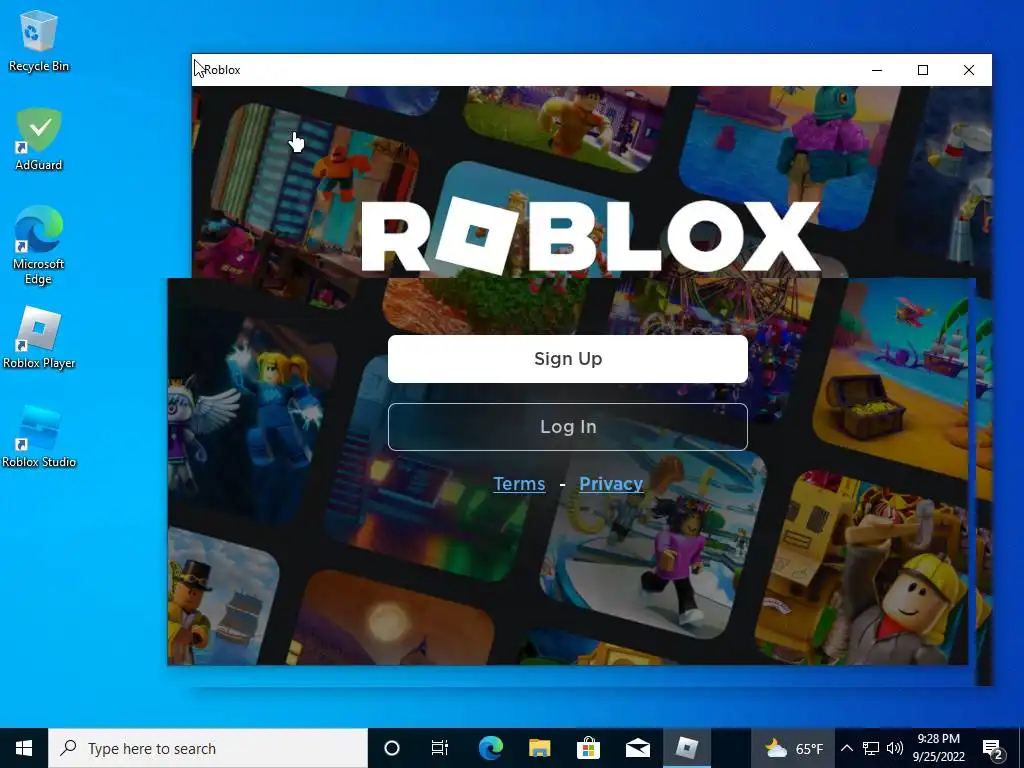The height and width of the screenshot is (768, 1024).
Task: Open the Mail app from the taskbar
Action: [x=637, y=748]
